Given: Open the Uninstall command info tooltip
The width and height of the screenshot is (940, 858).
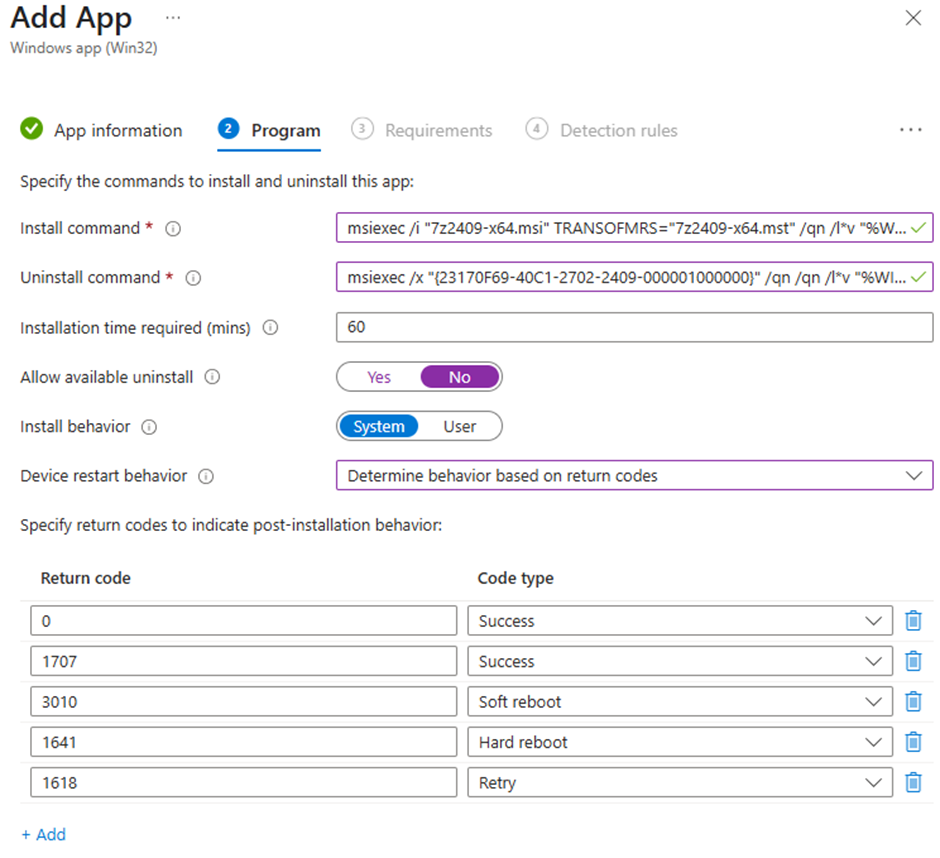Looking at the screenshot, I should 193,278.
